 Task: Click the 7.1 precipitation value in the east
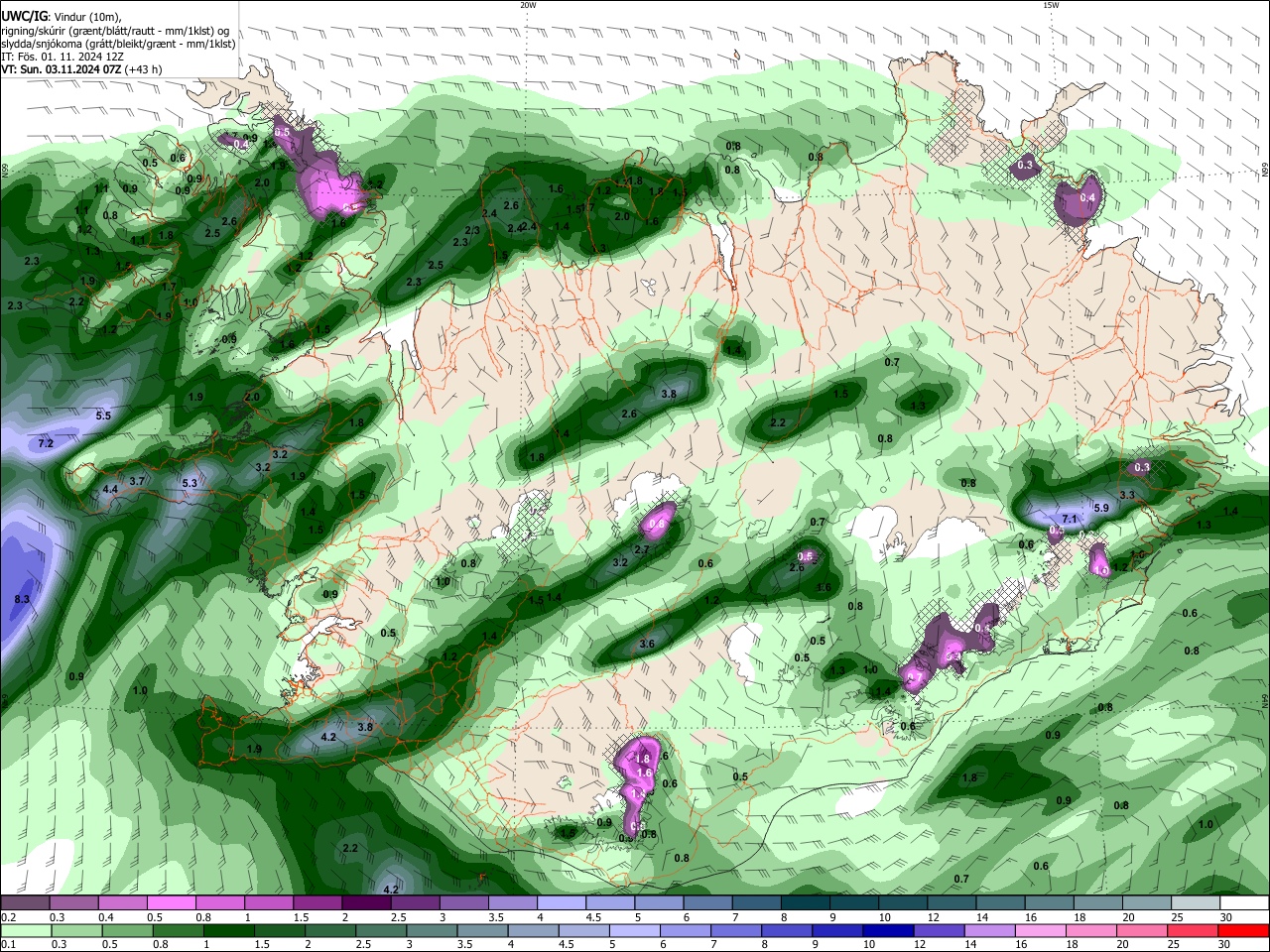pos(1070,519)
